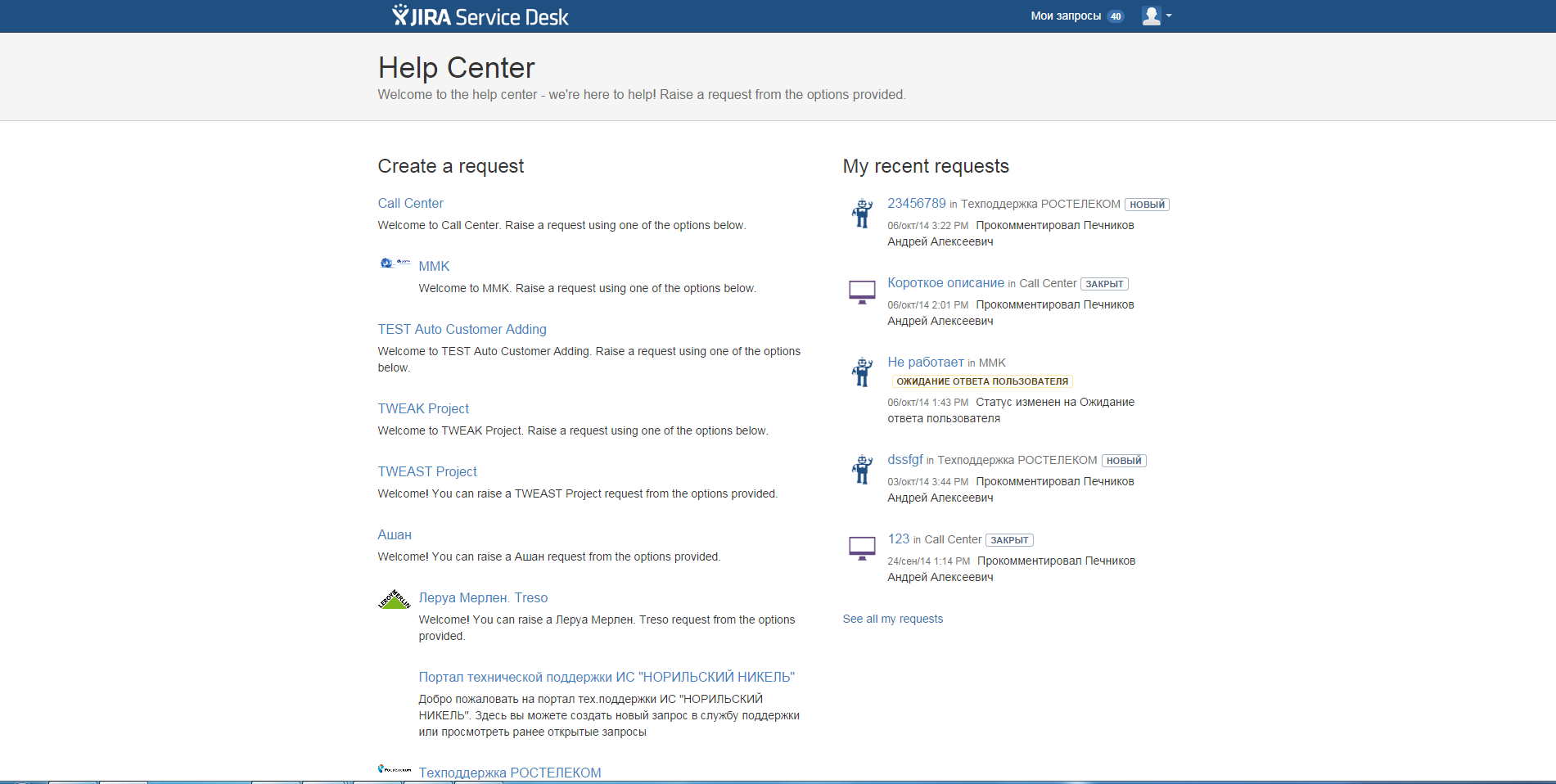Open TEST Auto Customer Adding portal

click(x=462, y=329)
